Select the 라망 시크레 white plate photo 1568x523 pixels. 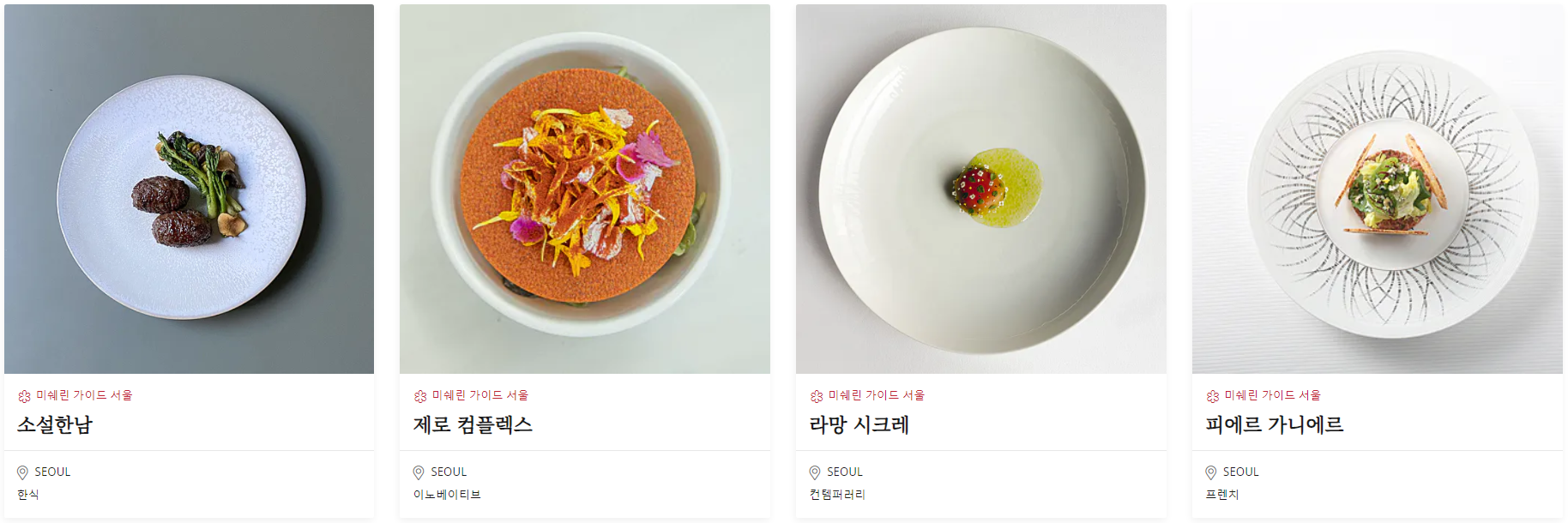(981, 189)
